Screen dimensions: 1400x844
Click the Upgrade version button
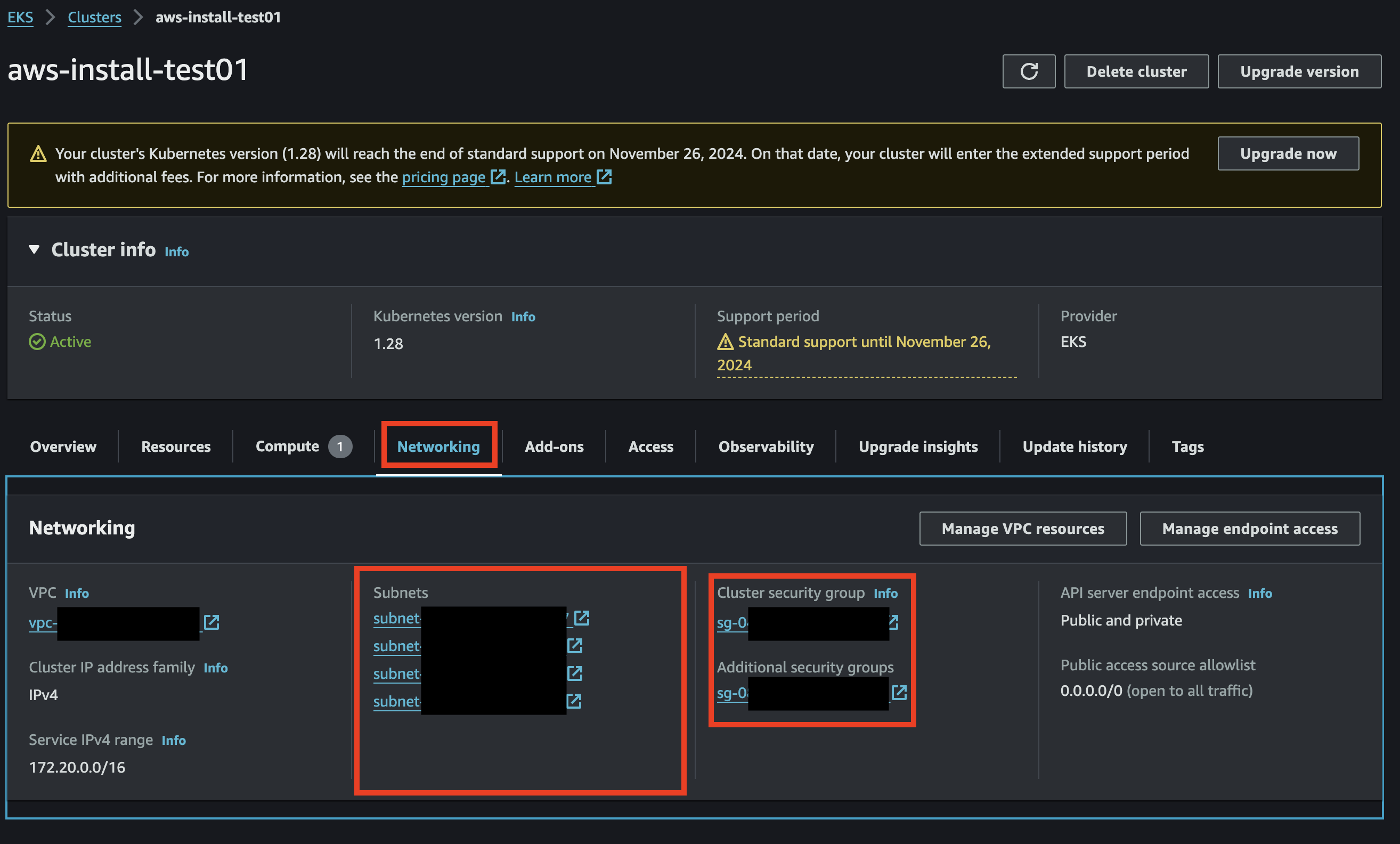click(x=1299, y=71)
